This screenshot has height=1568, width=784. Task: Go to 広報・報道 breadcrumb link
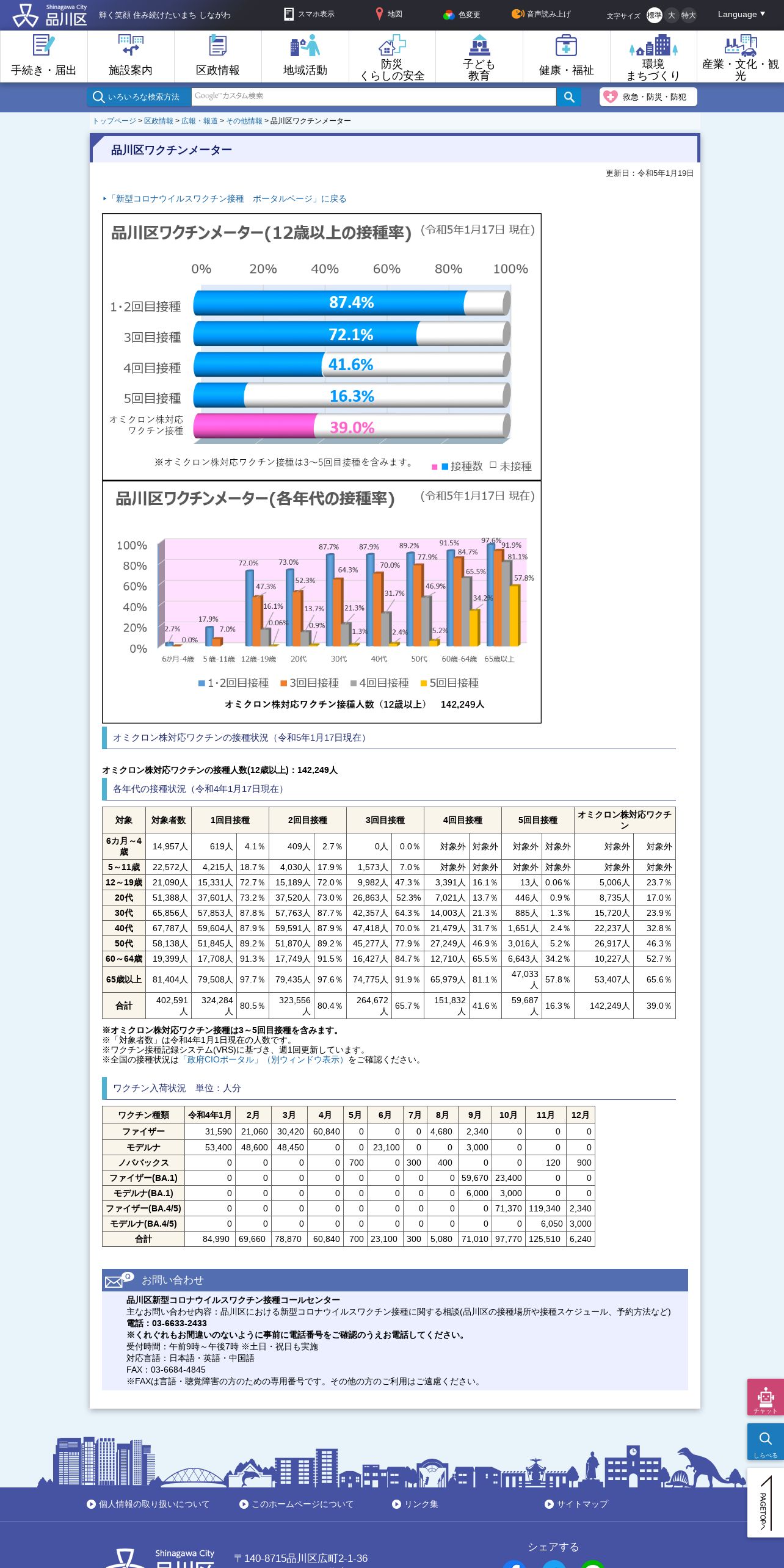point(200,121)
